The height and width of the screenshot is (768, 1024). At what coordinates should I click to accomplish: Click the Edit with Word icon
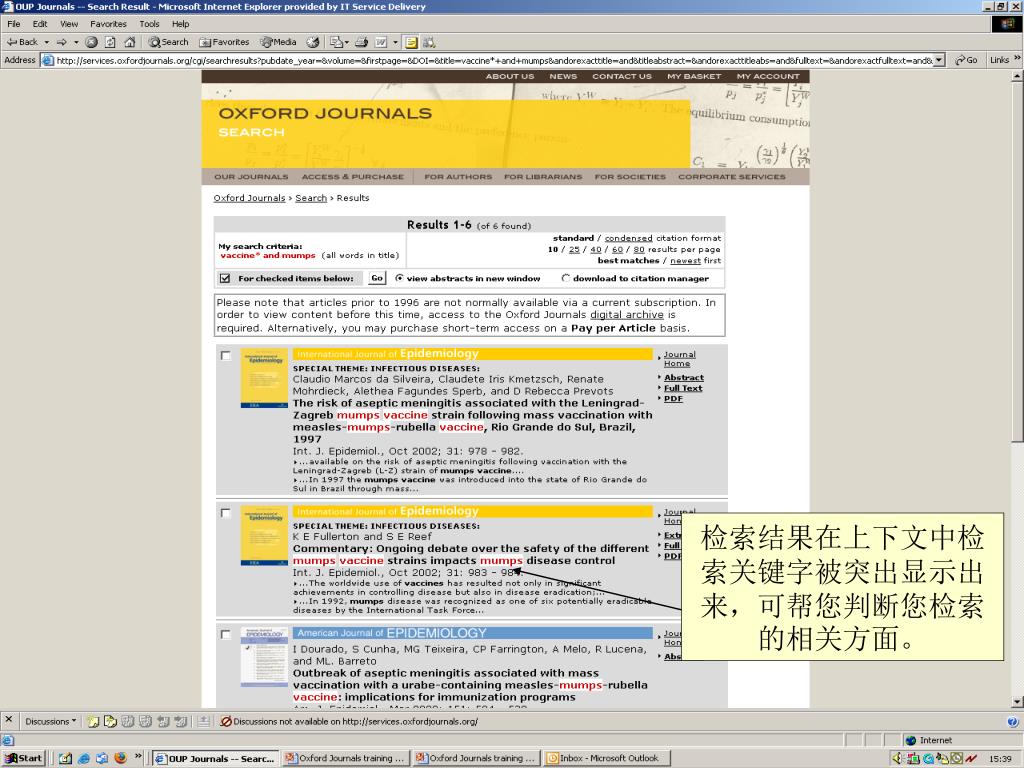[x=381, y=42]
